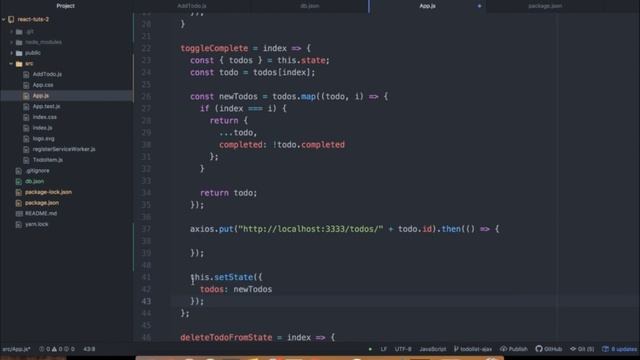The width and height of the screenshot is (640, 360).
Task: Click the App.js tab modified indicator
Action: pos(479,6)
